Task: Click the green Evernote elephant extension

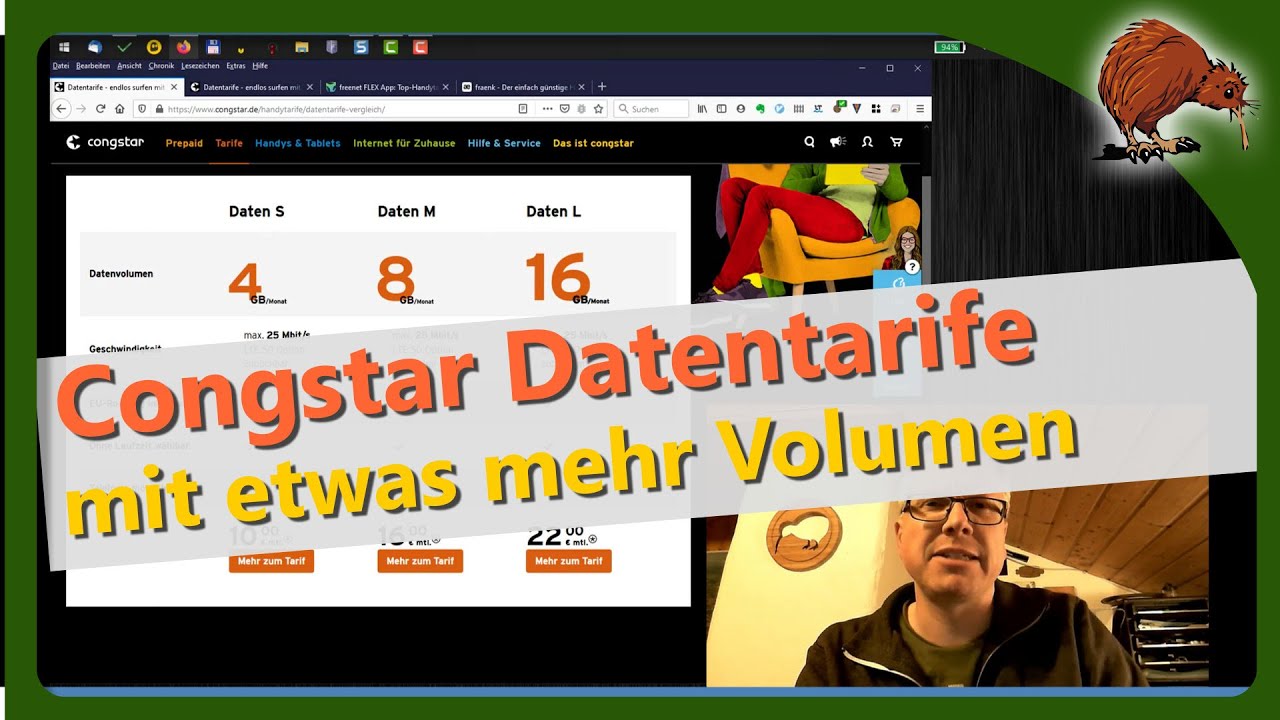Action: coord(760,108)
